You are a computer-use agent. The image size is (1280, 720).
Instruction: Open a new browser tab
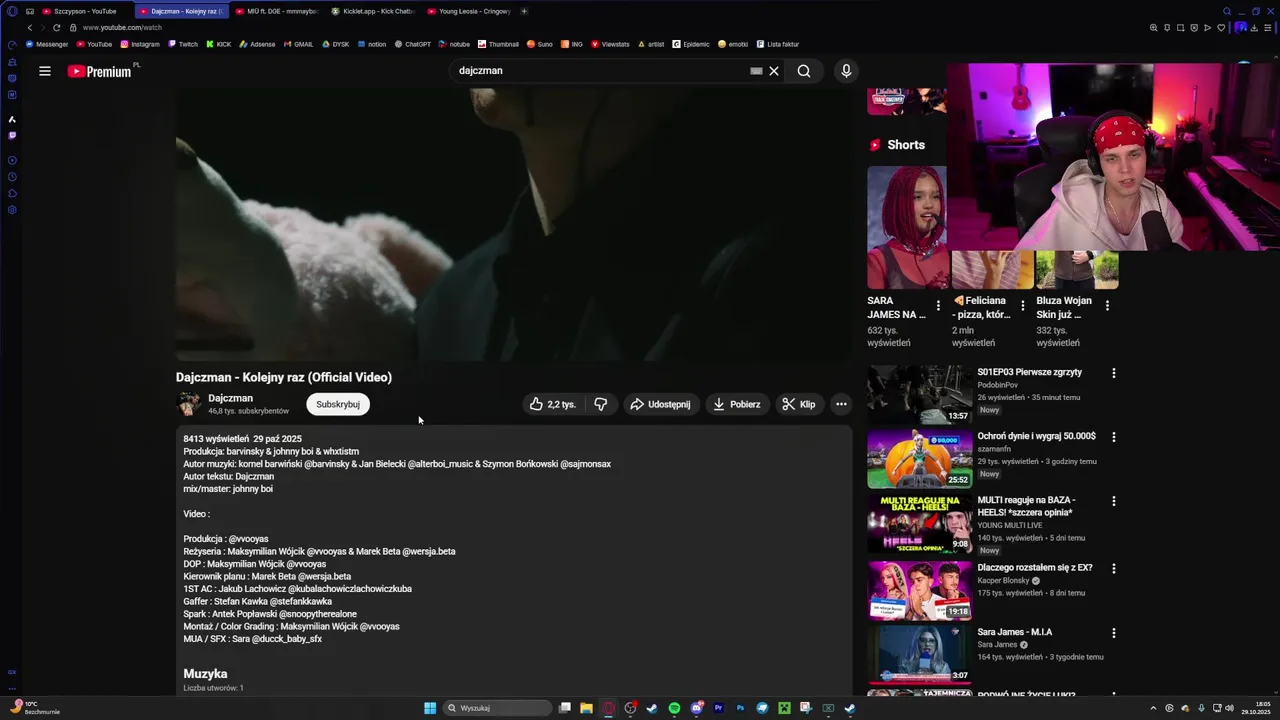click(x=524, y=11)
